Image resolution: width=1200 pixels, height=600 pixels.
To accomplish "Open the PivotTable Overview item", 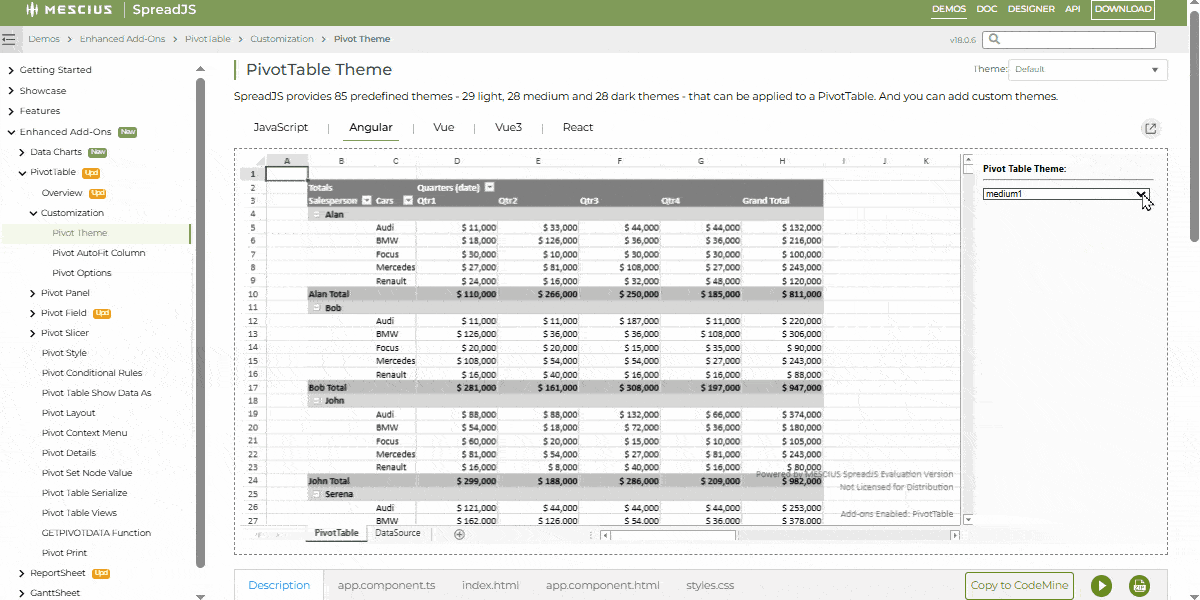I will pyautogui.click(x=62, y=193).
